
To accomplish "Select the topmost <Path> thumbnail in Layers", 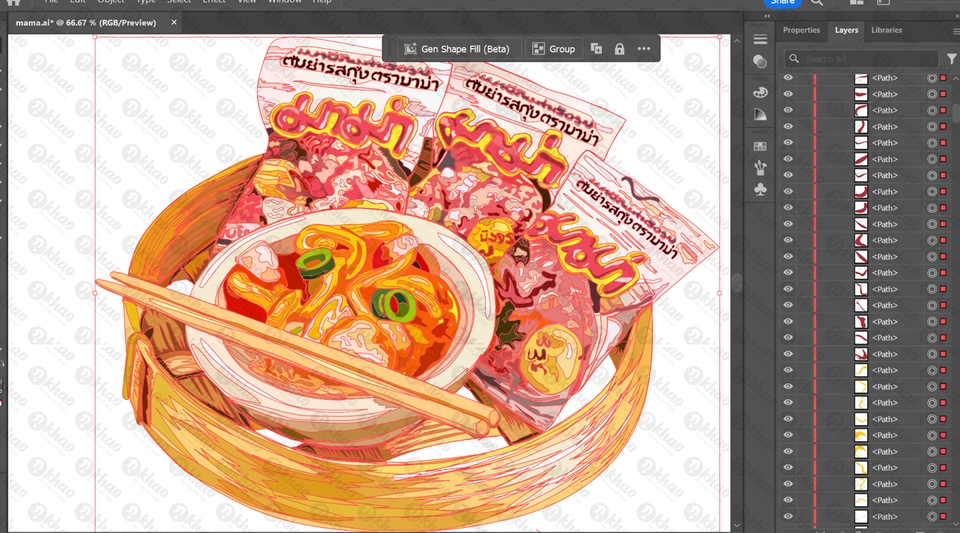I will 861,78.
